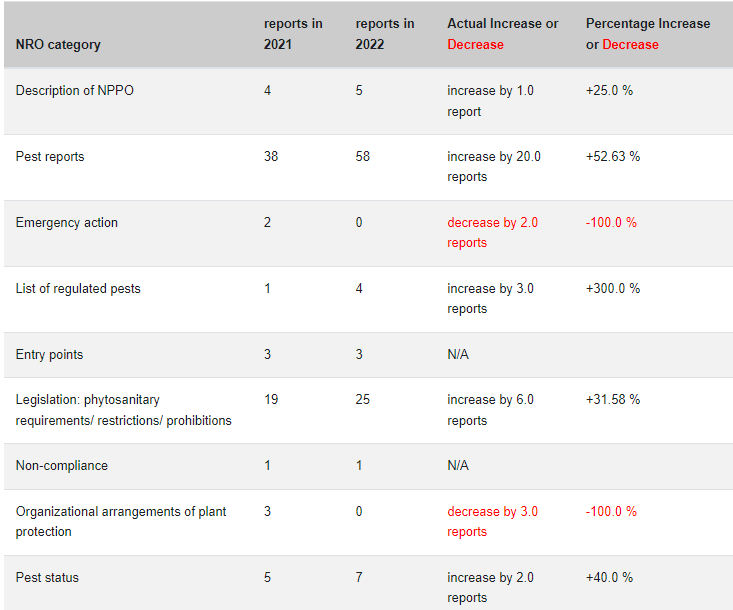
Task: Click the 'NRO category' column header
Action: pos(58,45)
